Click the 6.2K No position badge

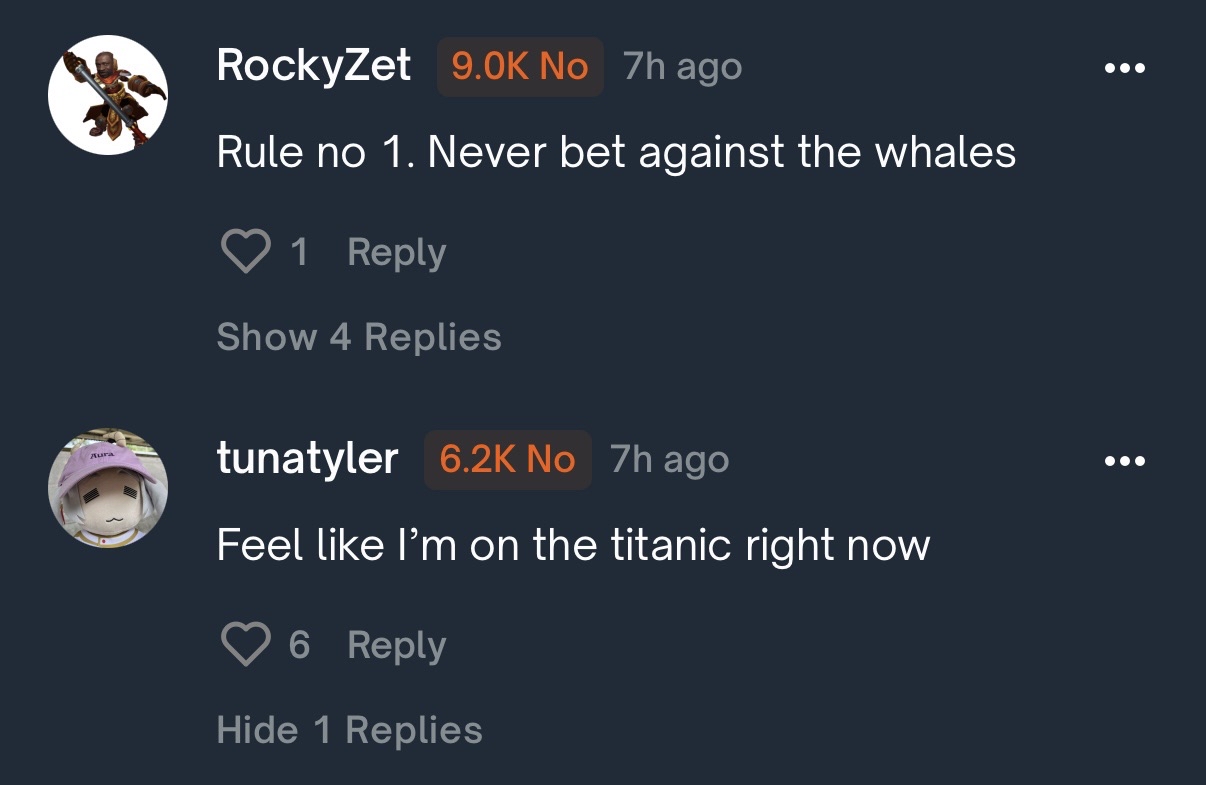(508, 460)
